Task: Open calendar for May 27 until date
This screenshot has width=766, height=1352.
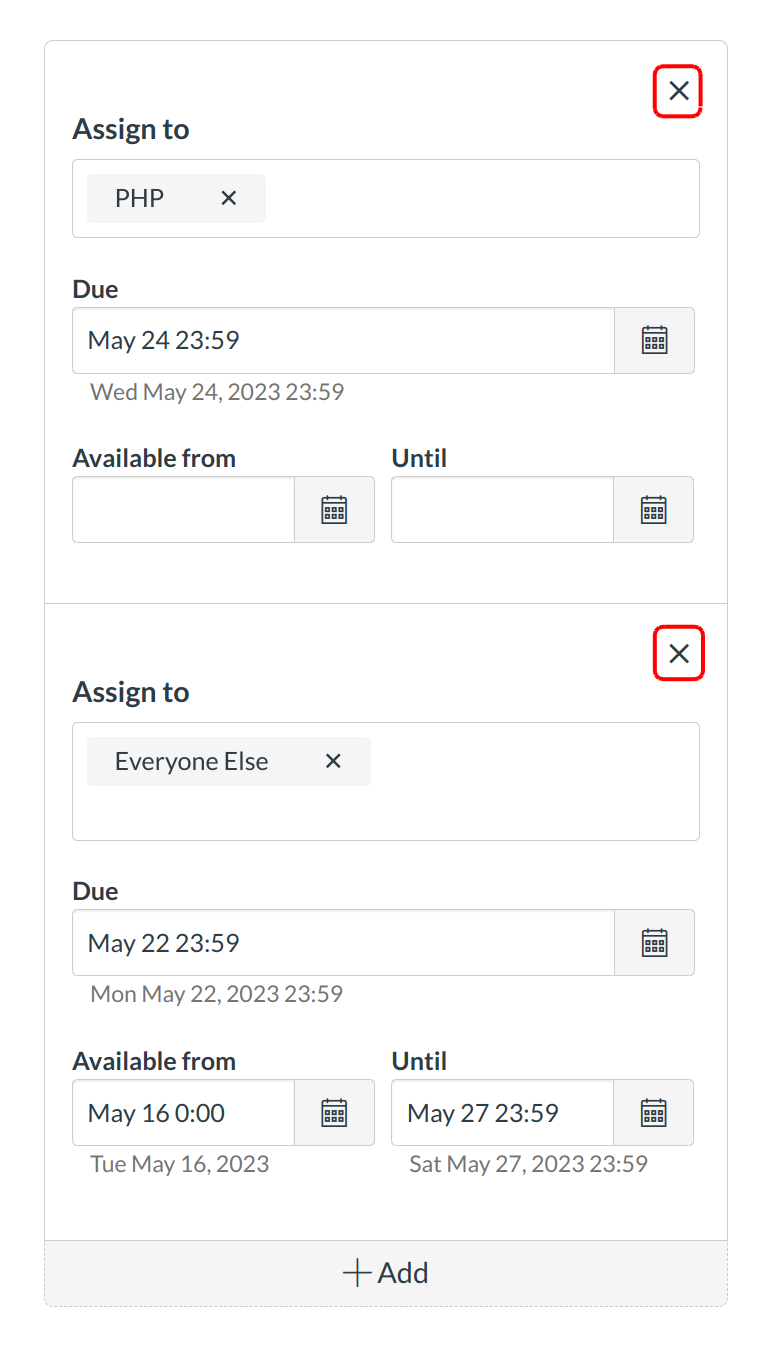Action: click(x=653, y=1112)
